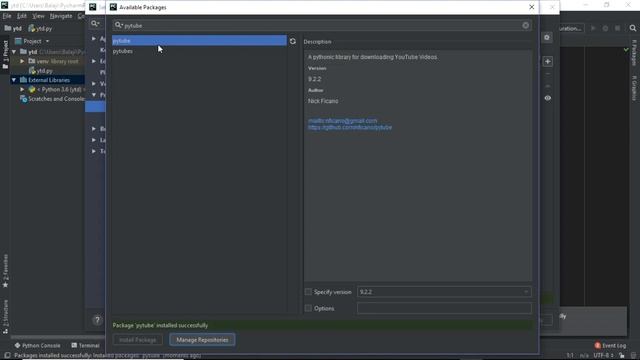The image size is (640, 360).
Task: Click the interpreter settings gear icon
Action: coord(547,38)
